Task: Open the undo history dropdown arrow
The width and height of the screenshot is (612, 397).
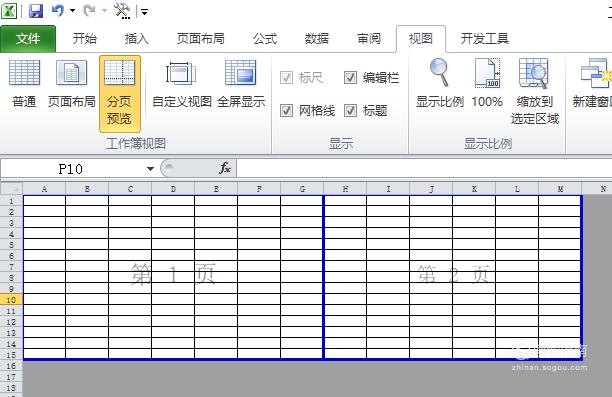Action: pos(73,11)
